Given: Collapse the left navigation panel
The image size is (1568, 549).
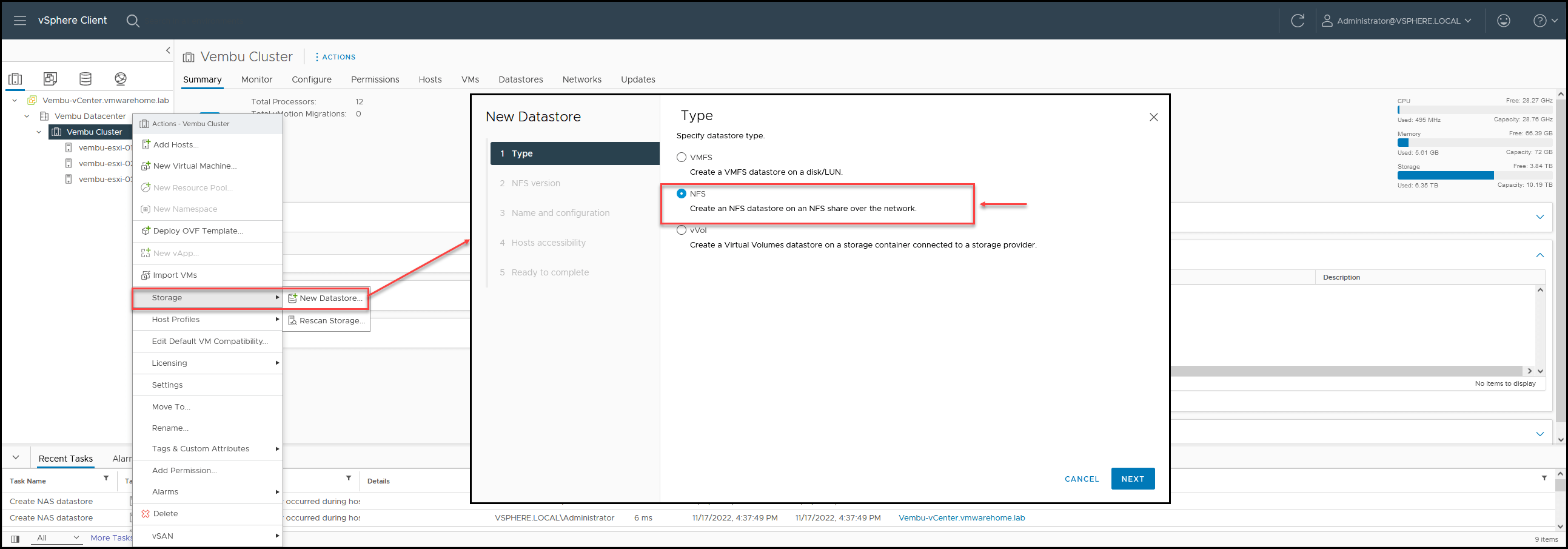Looking at the screenshot, I should pyautogui.click(x=168, y=50).
